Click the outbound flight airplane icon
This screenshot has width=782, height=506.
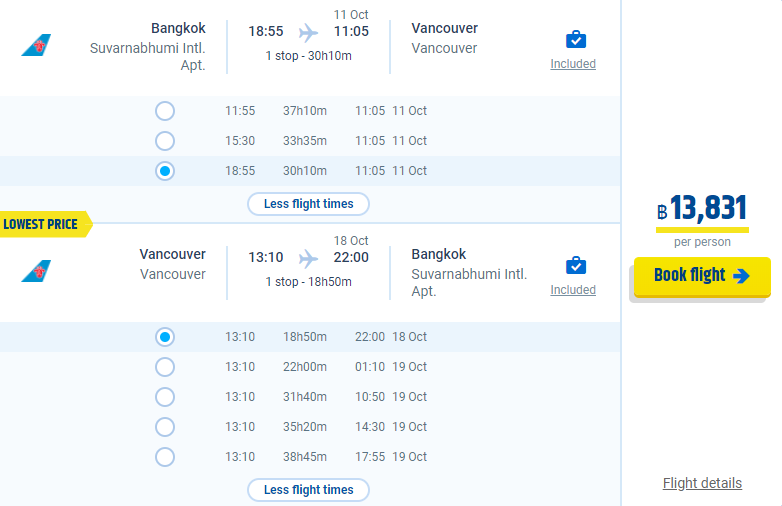click(x=308, y=33)
